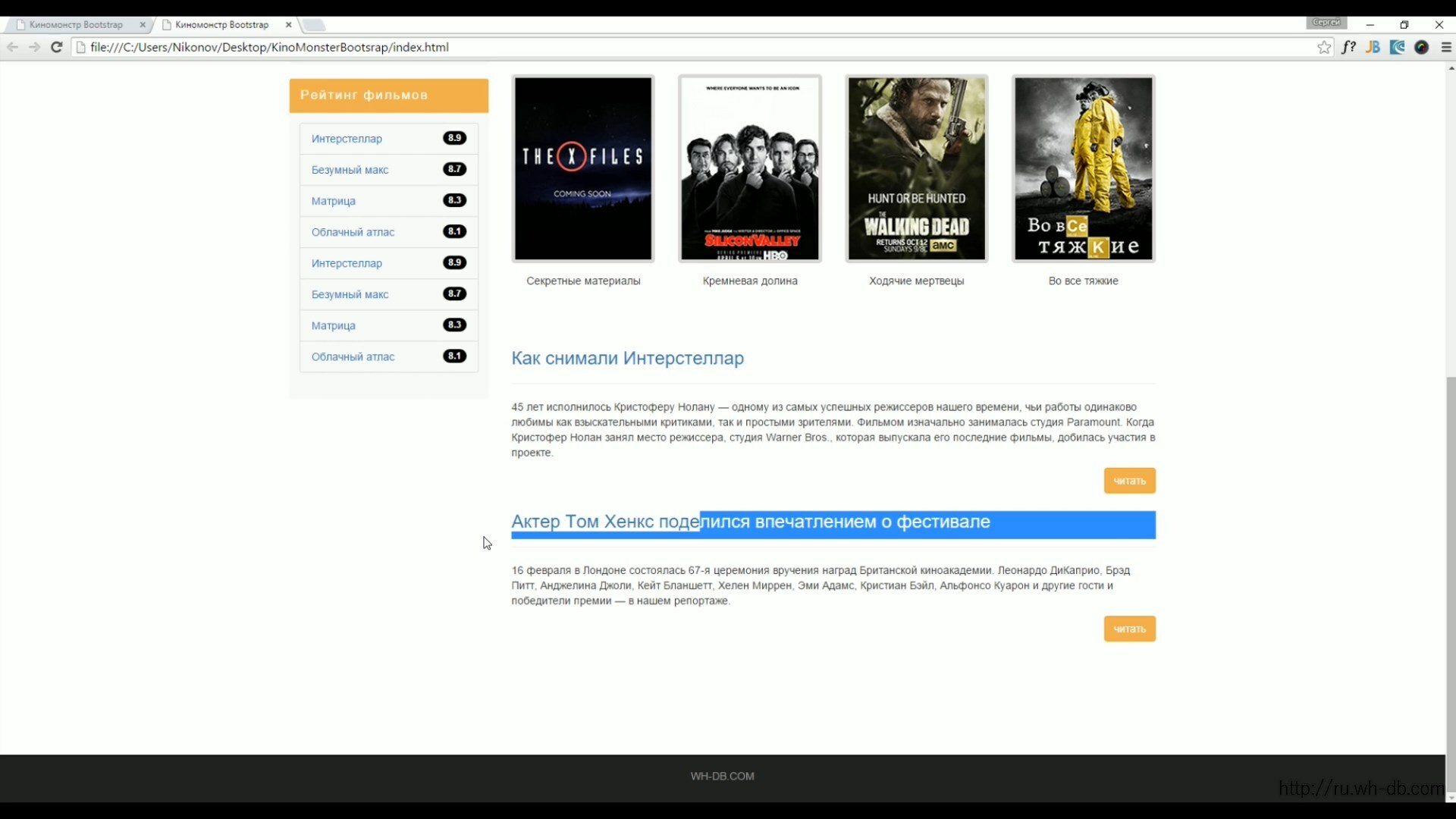The width and height of the screenshot is (1456, 819).
Task: Open the Chrome hamburger menu
Action: (x=1446, y=47)
